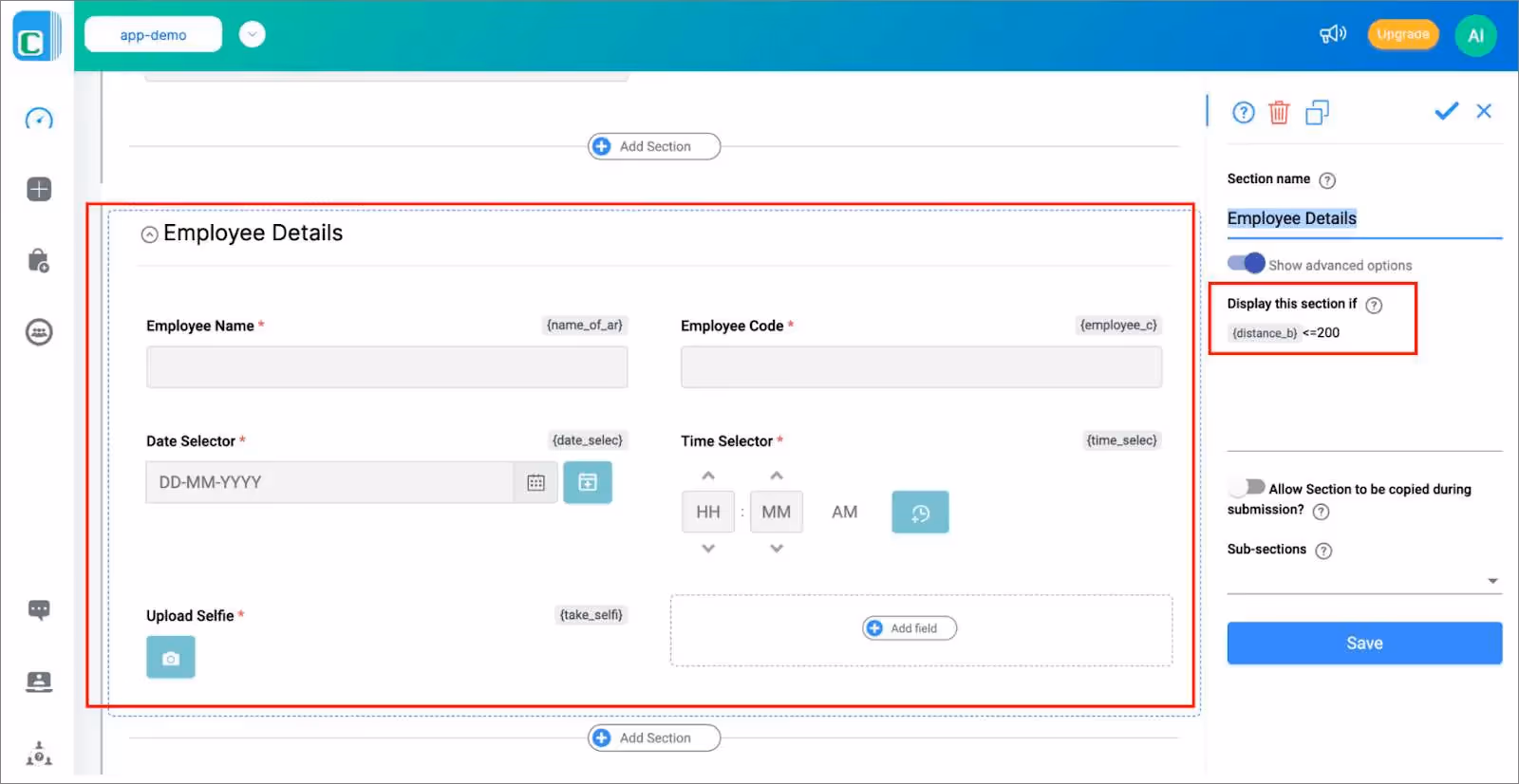Click the DD-MM-YYYY date input
Viewport: 1519px width, 784px height.
click(x=329, y=482)
